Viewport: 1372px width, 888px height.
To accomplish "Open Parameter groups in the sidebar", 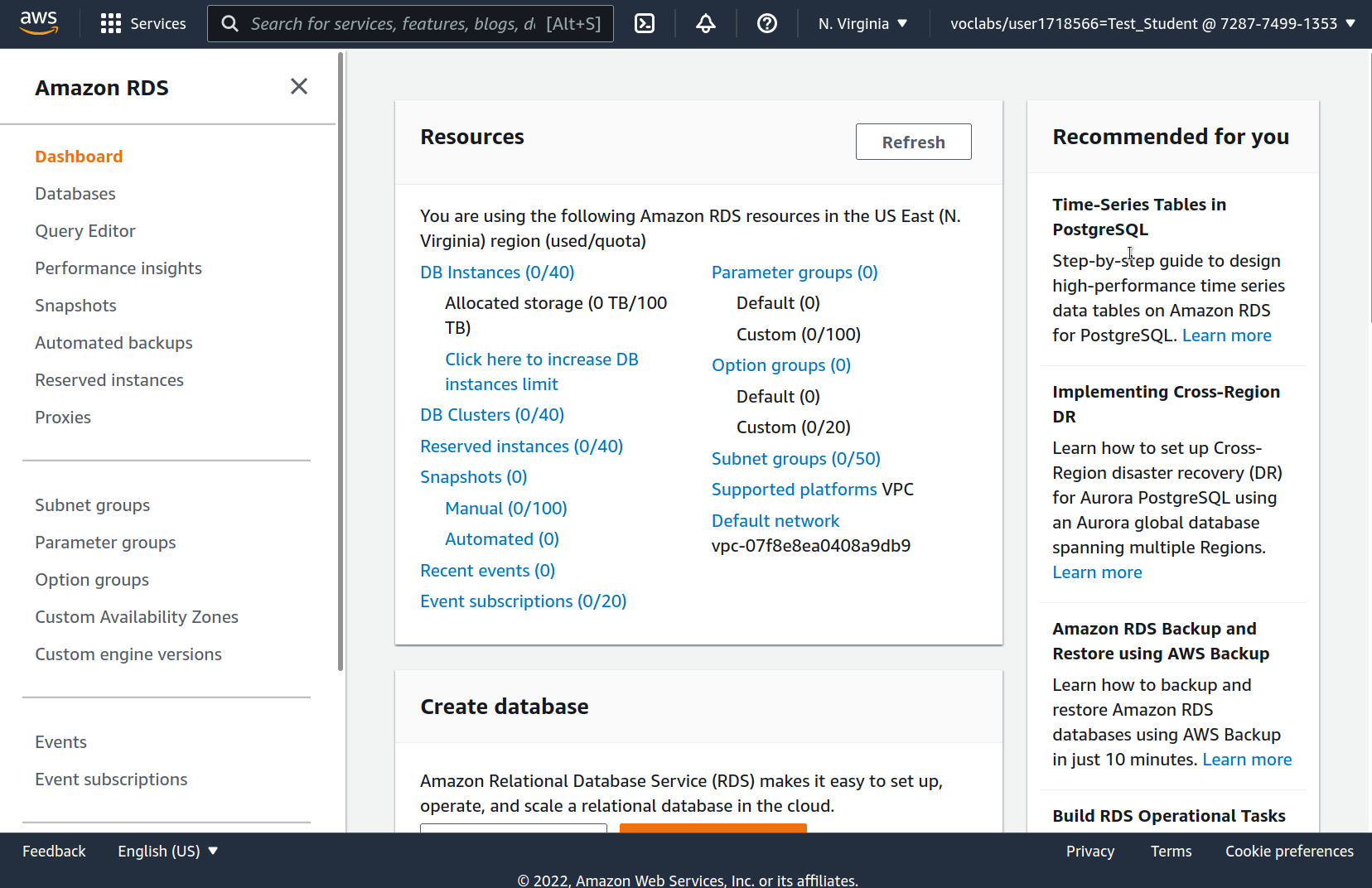I will coord(105,543).
